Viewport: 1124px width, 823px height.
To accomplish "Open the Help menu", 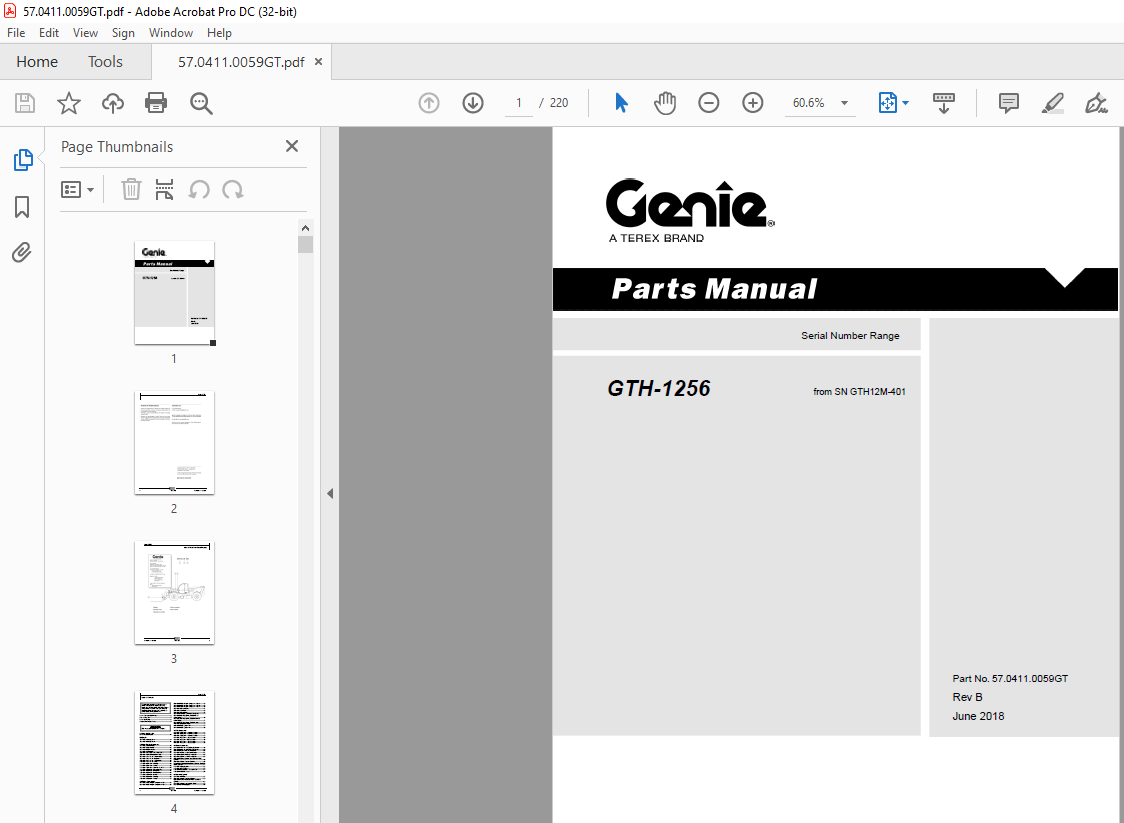I will 219,33.
